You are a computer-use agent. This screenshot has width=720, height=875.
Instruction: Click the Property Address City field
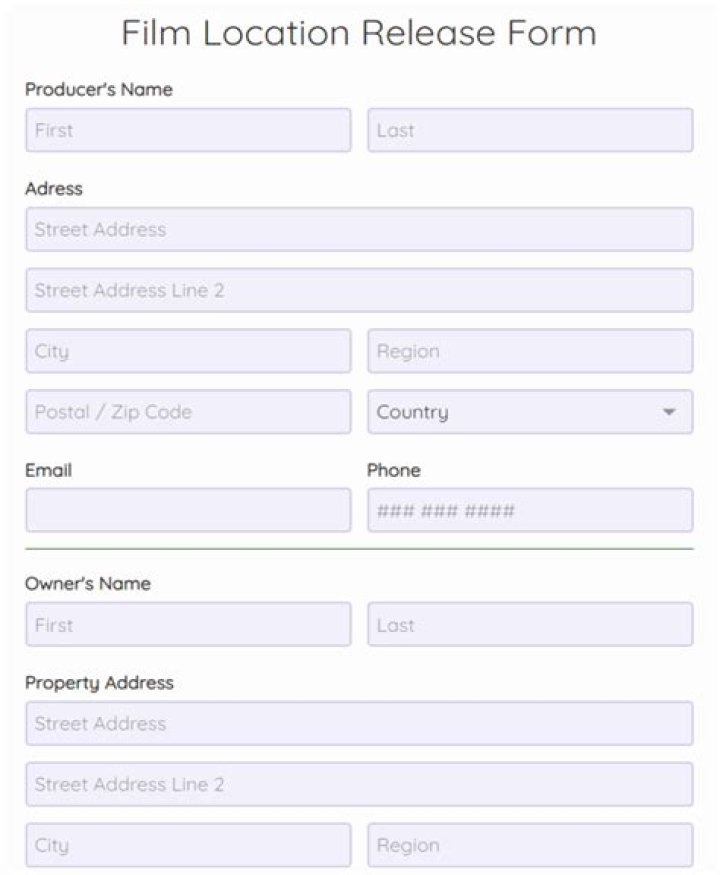point(188,845)
